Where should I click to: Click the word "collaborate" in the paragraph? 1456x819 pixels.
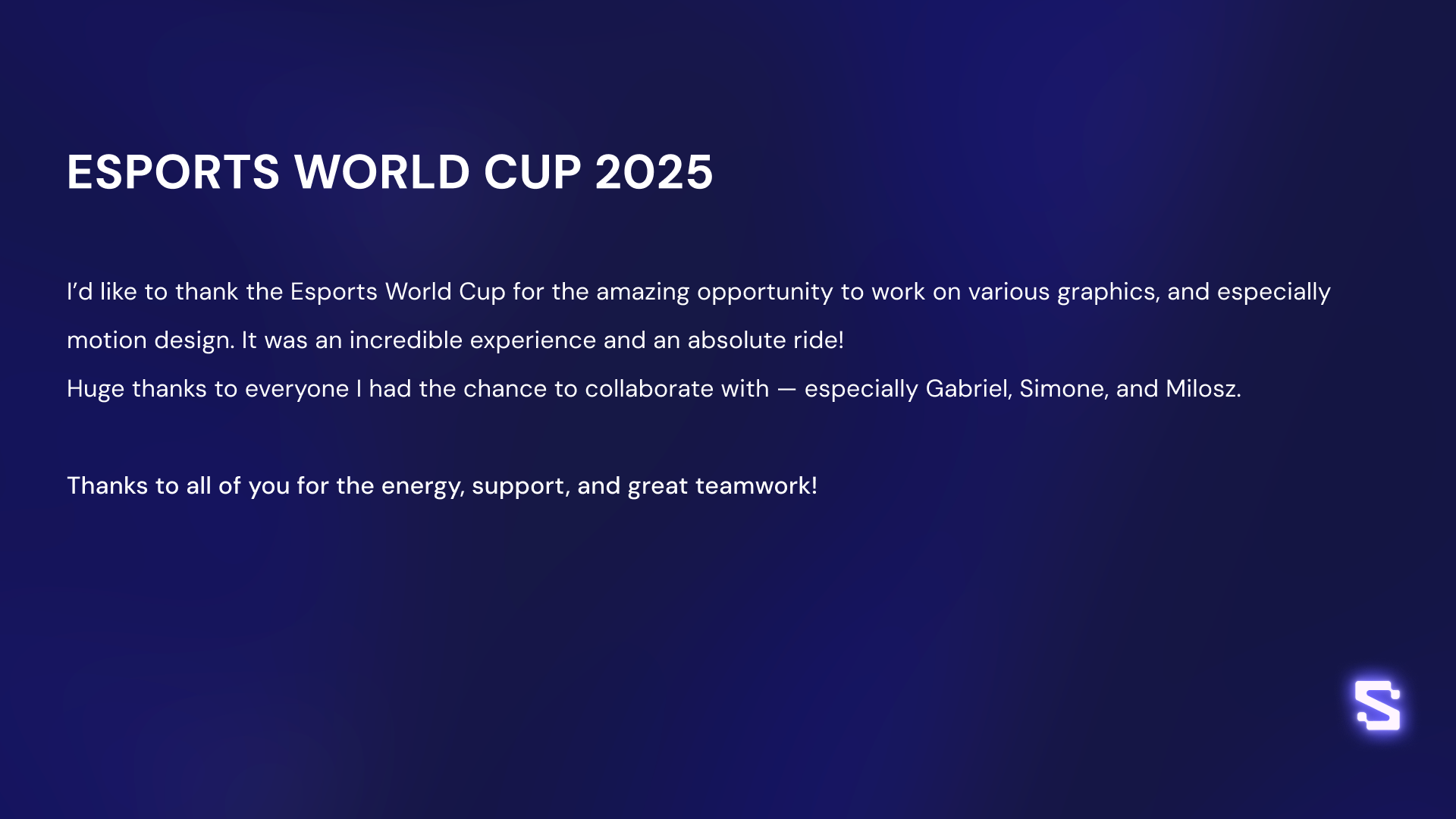pyautogui.click(x=649, y=389)
